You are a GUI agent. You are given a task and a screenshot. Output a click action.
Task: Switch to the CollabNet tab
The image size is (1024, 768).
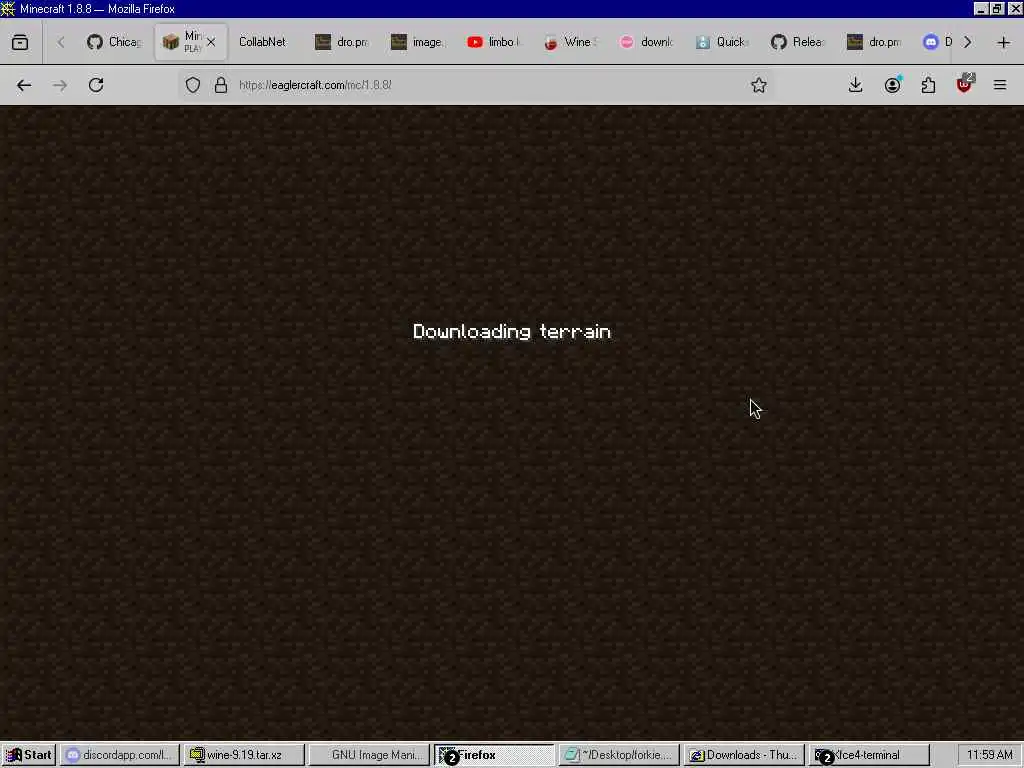coord(262,42)
